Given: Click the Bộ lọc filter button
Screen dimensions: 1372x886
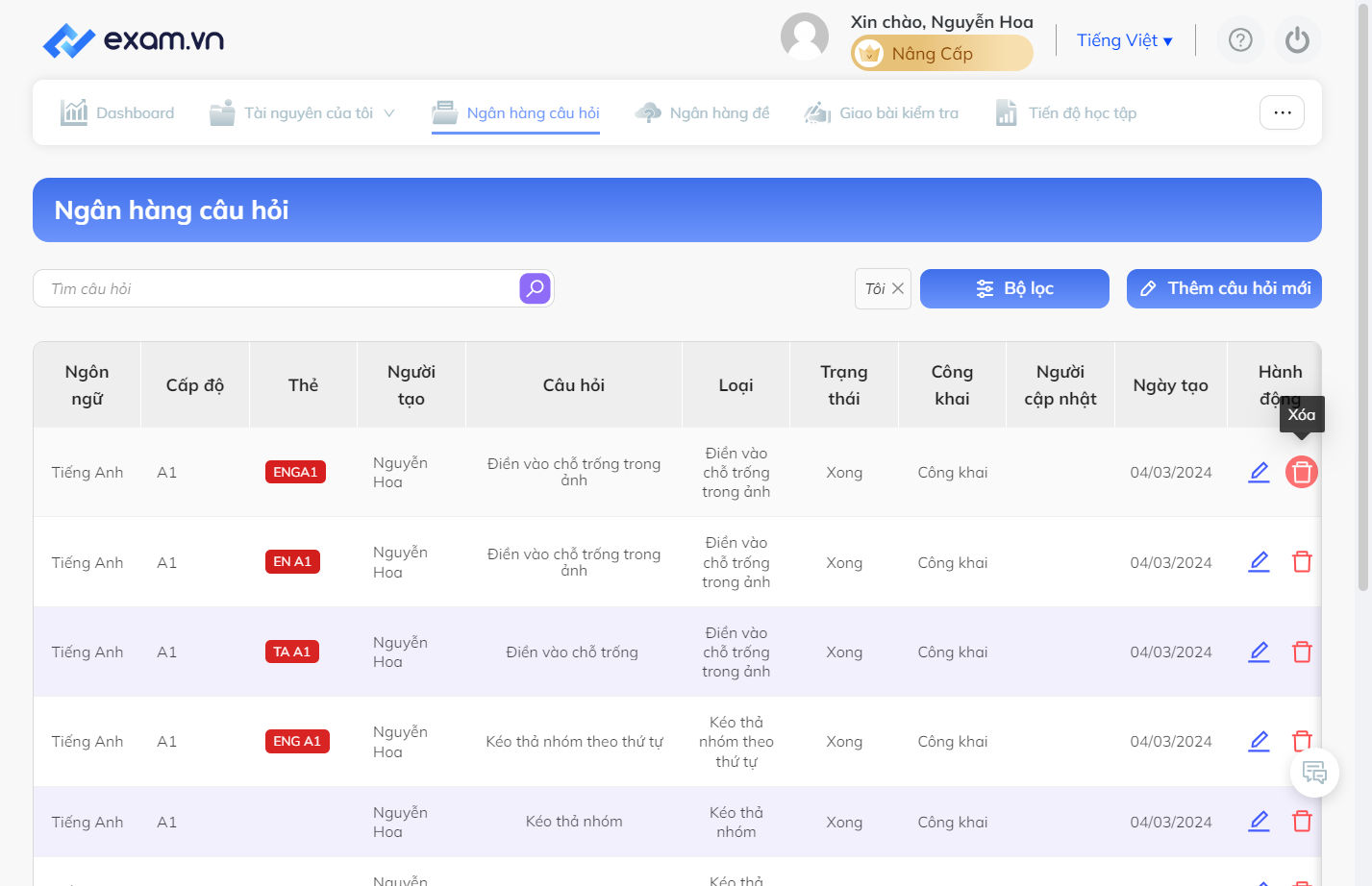Looking at the screenshot, I should [1014, 288].
